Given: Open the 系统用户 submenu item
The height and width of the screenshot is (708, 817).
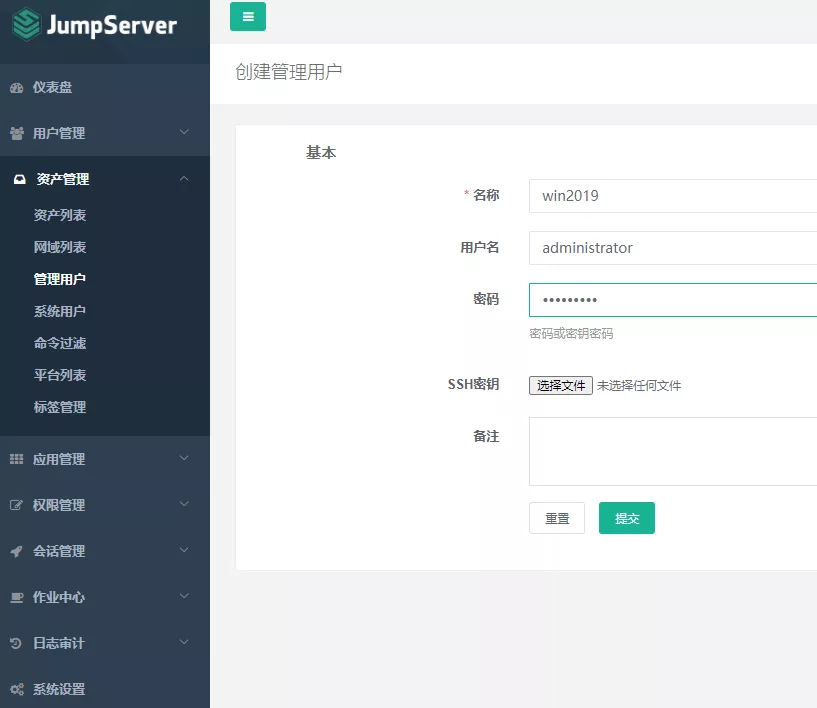Looking at the screenshot, I should point(60,311).
